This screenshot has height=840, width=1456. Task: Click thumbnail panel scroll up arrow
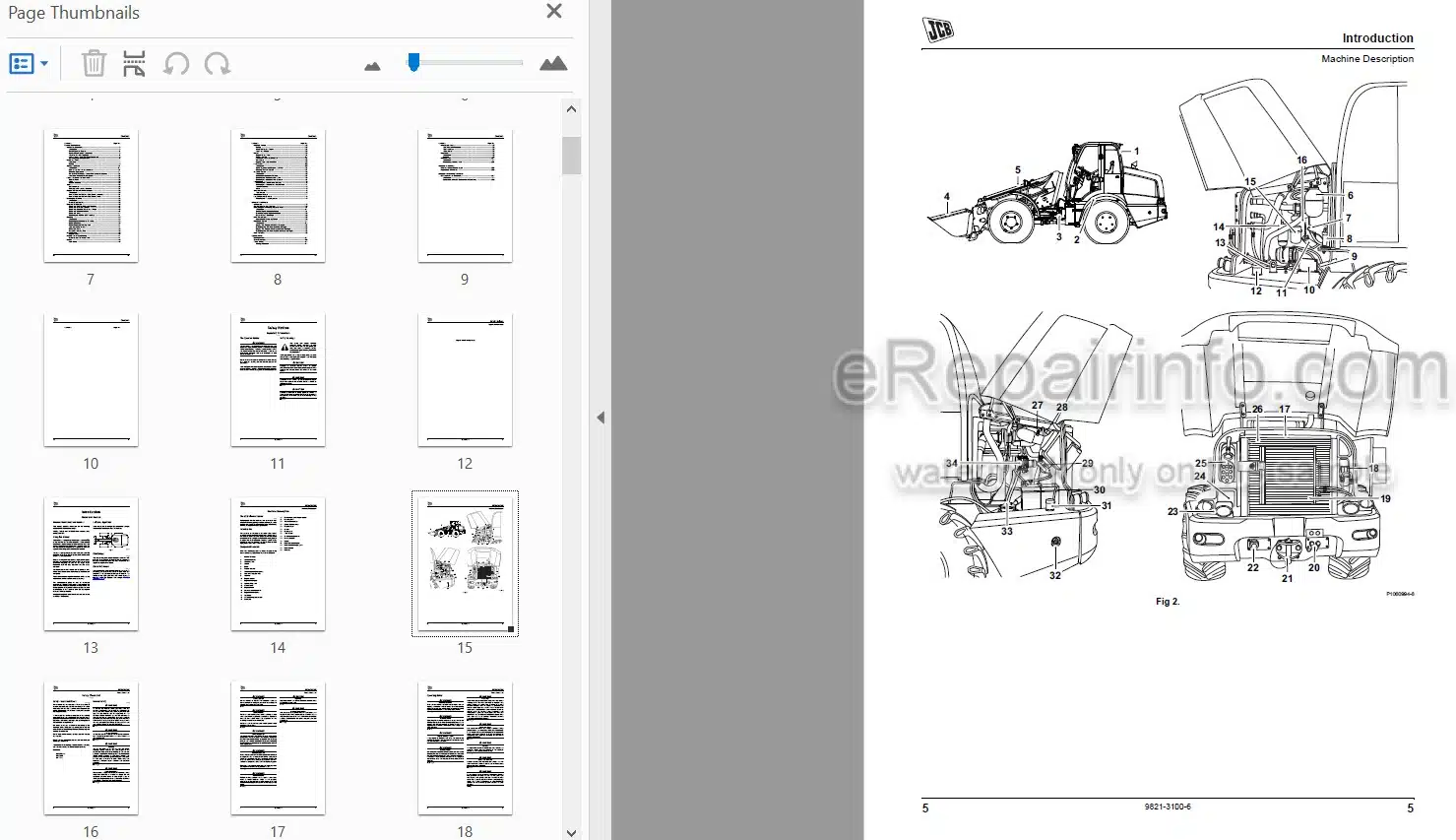click(571, 108)
